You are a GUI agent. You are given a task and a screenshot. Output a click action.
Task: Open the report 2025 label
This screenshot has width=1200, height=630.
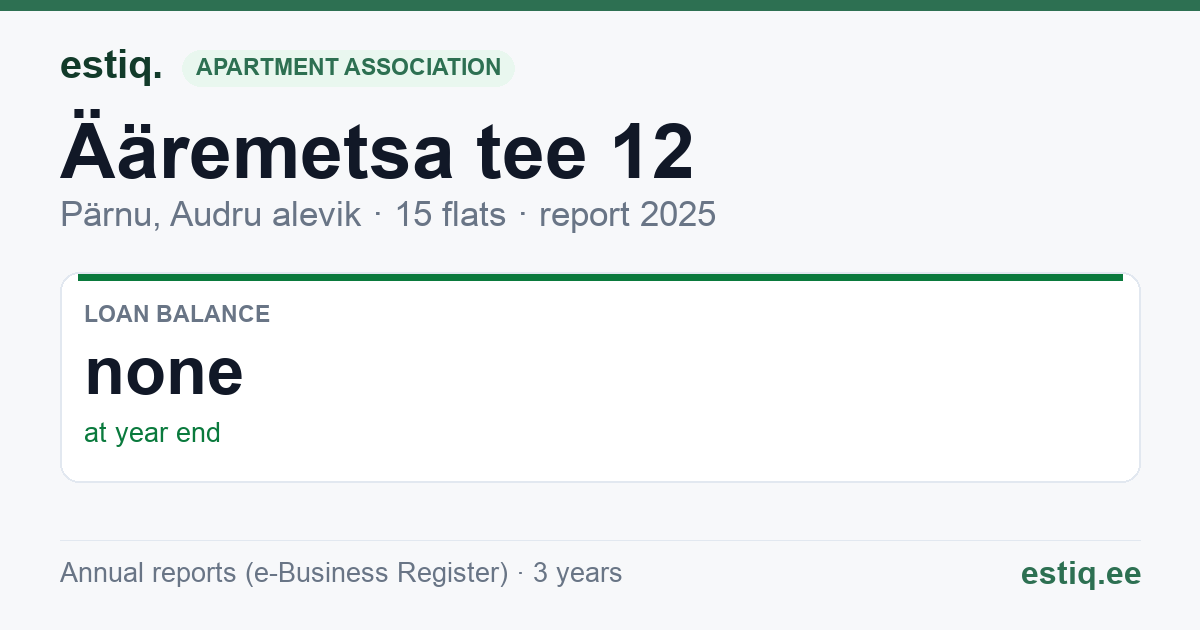(627, 214)
